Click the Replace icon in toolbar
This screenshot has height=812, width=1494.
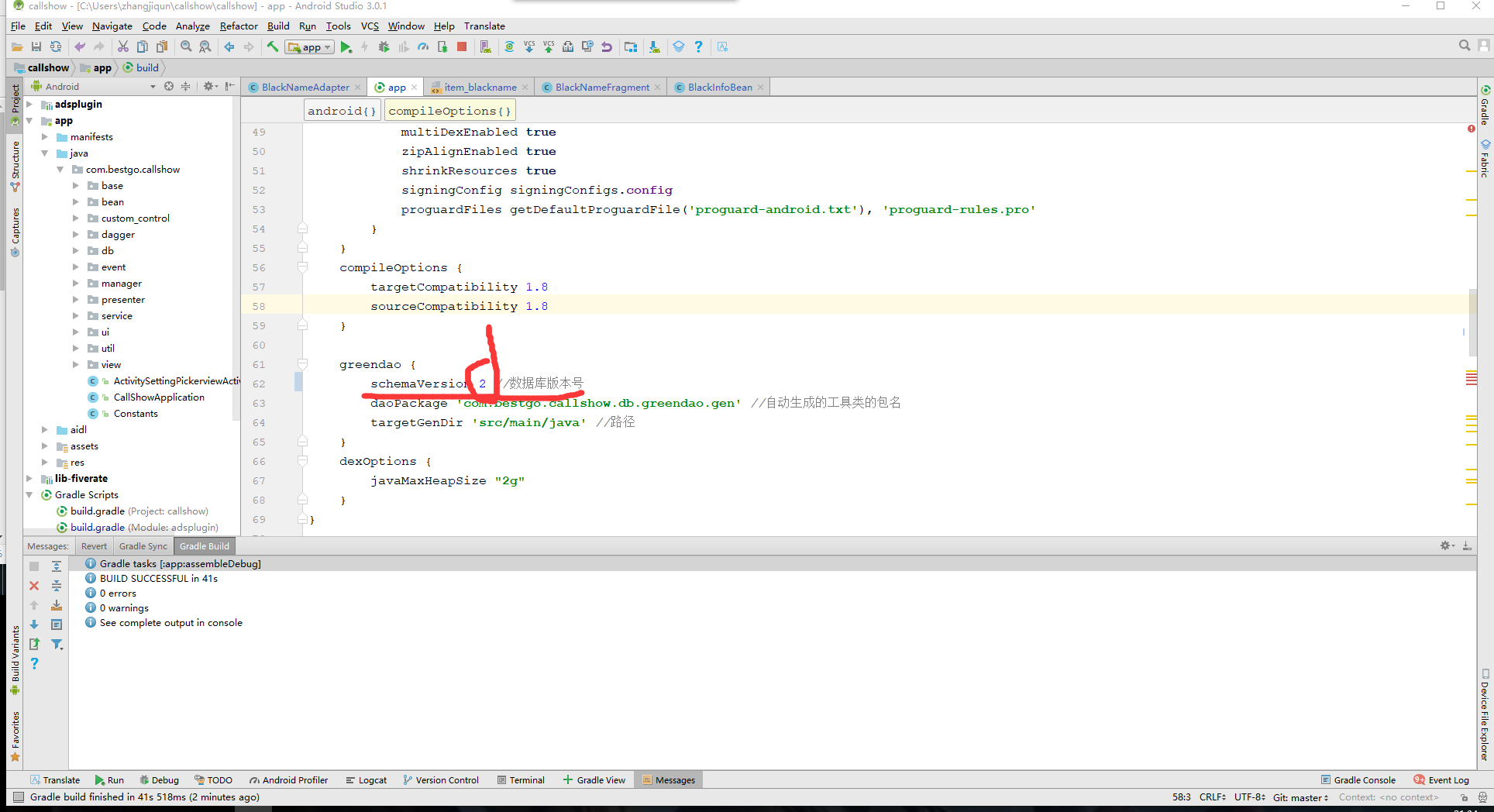[205, 47]
